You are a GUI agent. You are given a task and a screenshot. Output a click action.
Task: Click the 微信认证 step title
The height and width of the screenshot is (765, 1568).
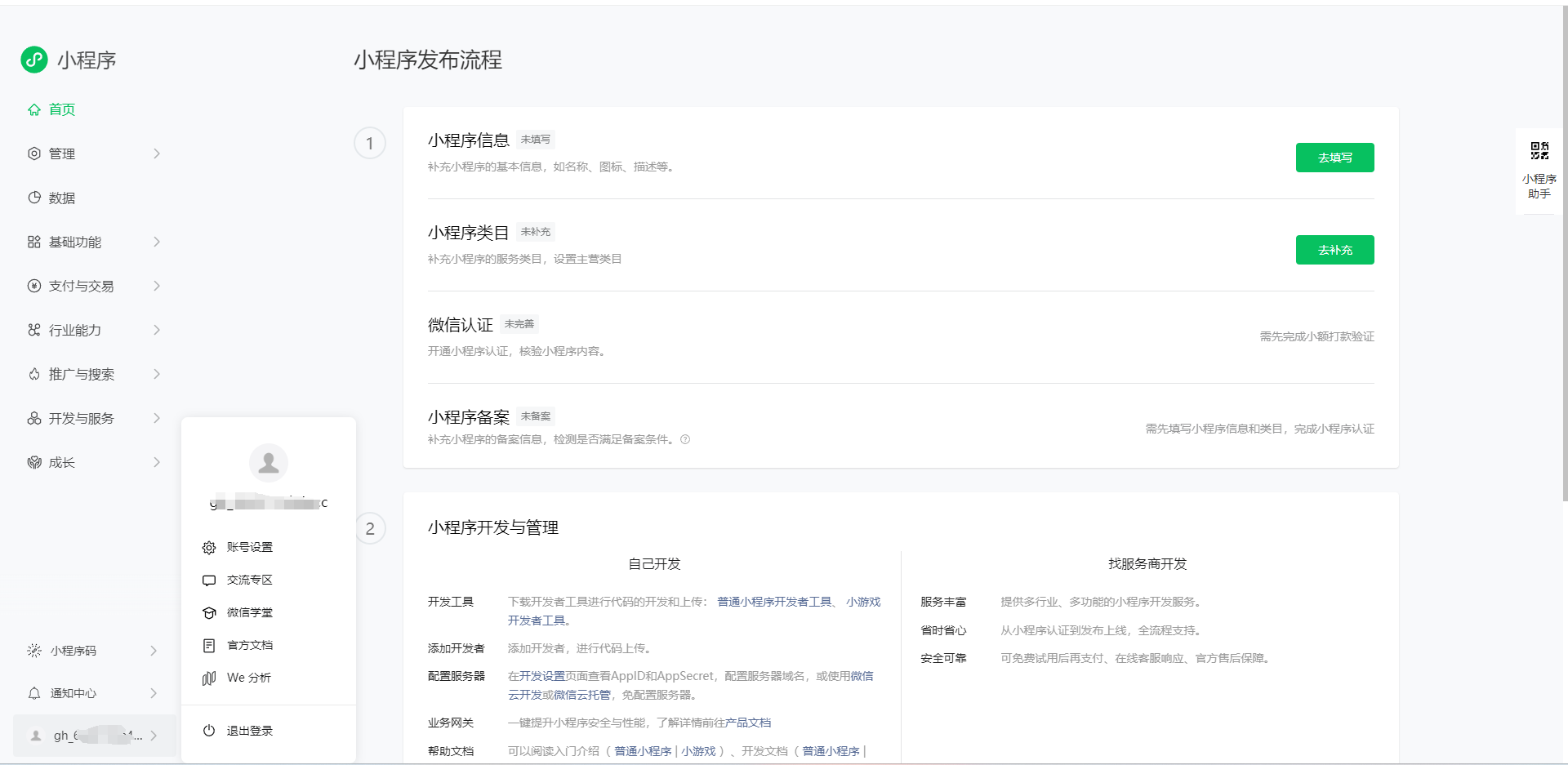tap(461, 325)
